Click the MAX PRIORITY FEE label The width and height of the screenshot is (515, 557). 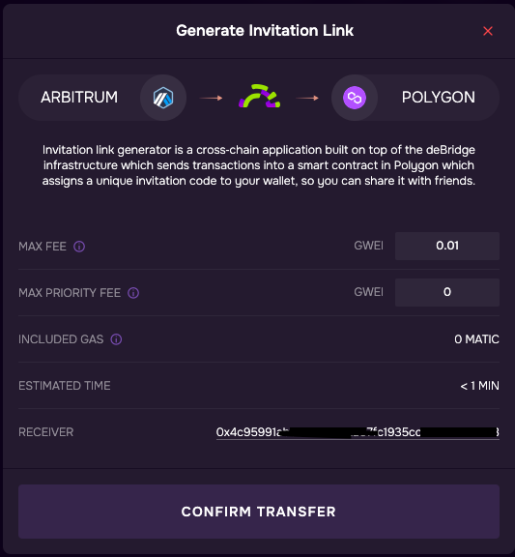[70, 293]
